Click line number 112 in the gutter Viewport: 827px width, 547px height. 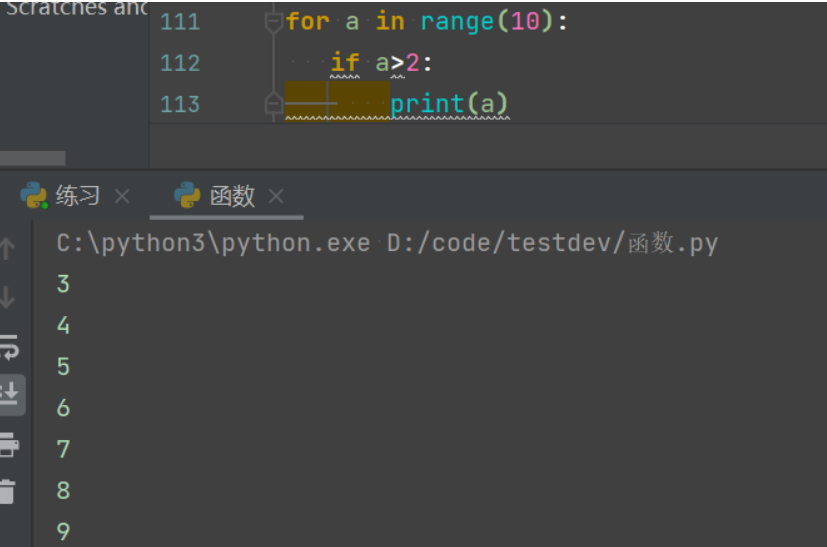[180, 63]
